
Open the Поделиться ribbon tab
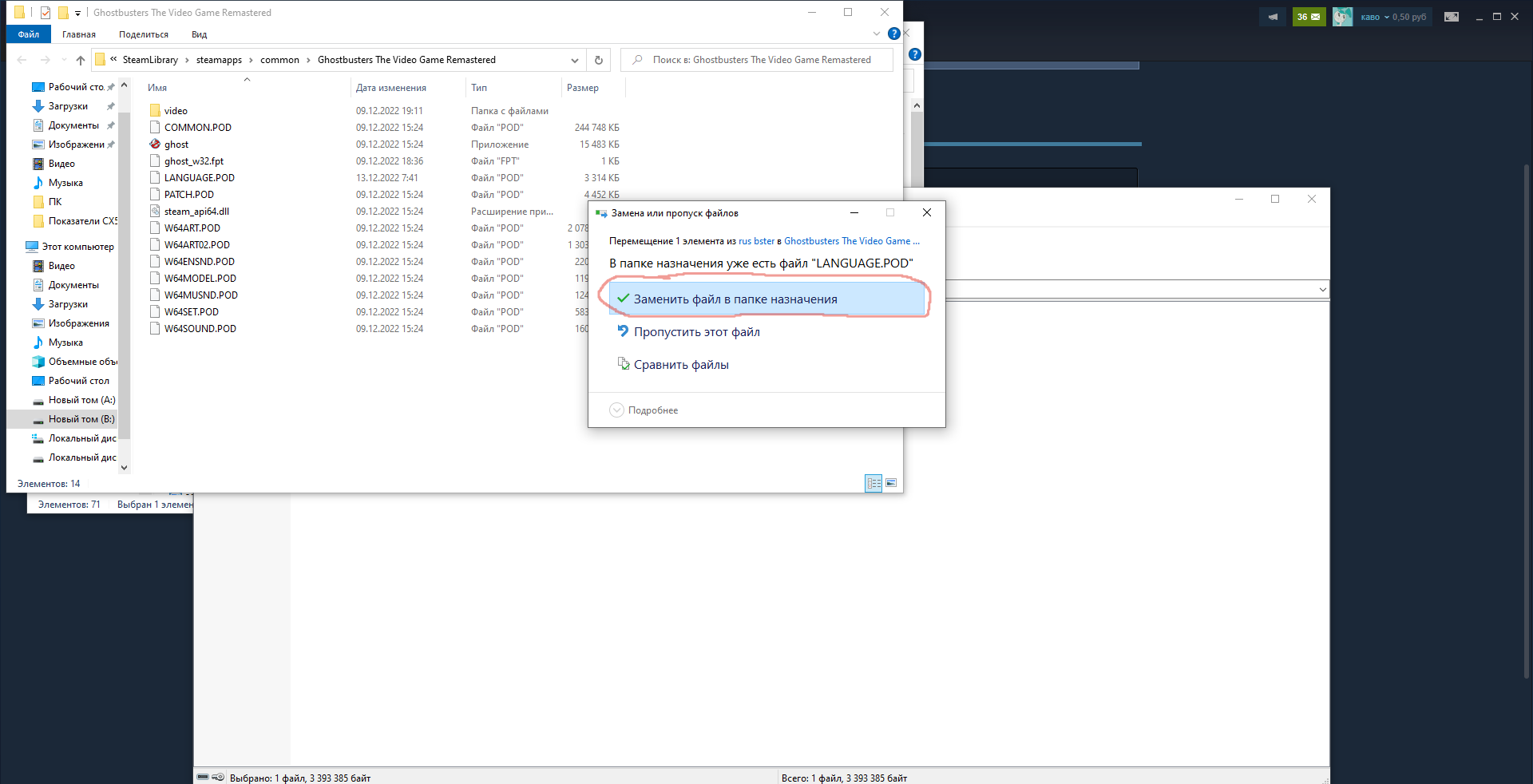tap(144, 34)
